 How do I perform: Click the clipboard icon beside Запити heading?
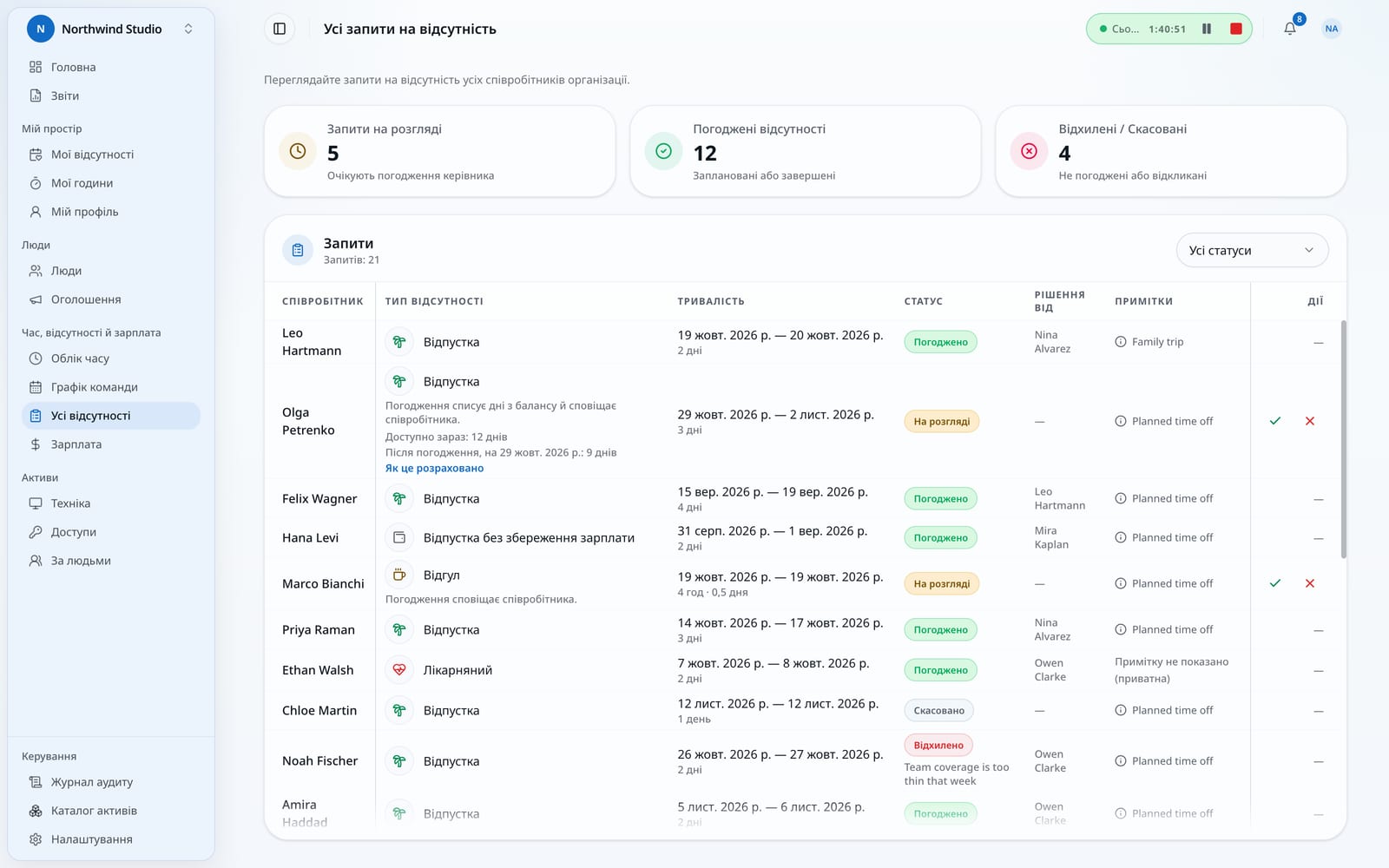point(298,250)
